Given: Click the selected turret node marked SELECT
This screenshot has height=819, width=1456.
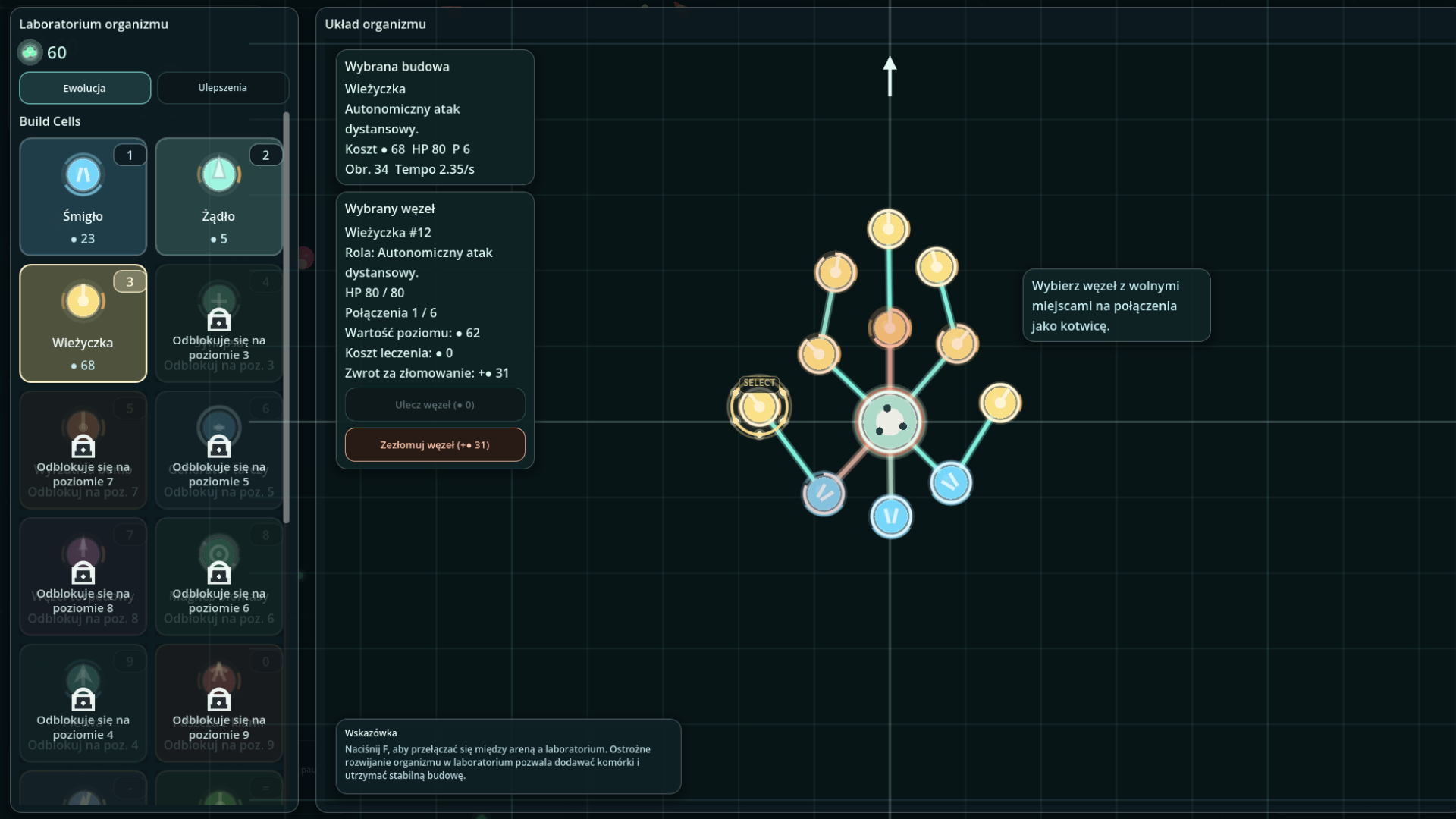Looking at the screenshot, I should [x=759, y=407].
